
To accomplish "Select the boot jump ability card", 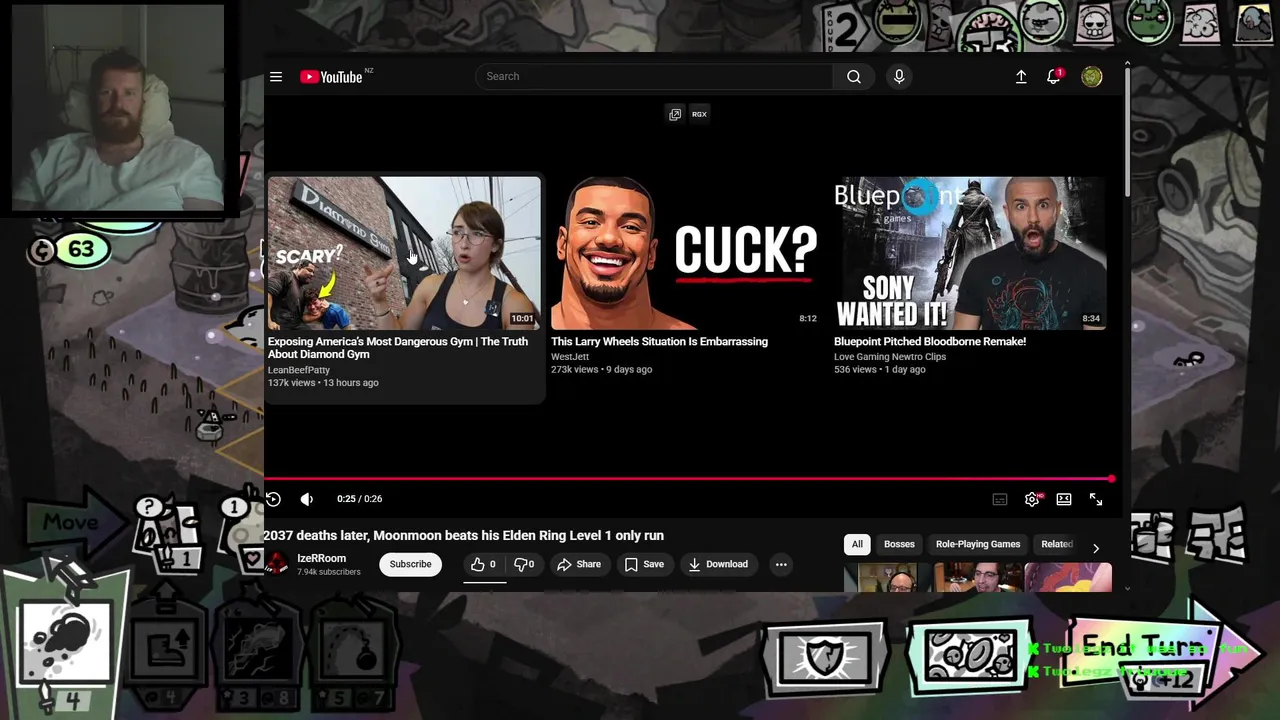I will pyautogui.click(x=166, y=652).
